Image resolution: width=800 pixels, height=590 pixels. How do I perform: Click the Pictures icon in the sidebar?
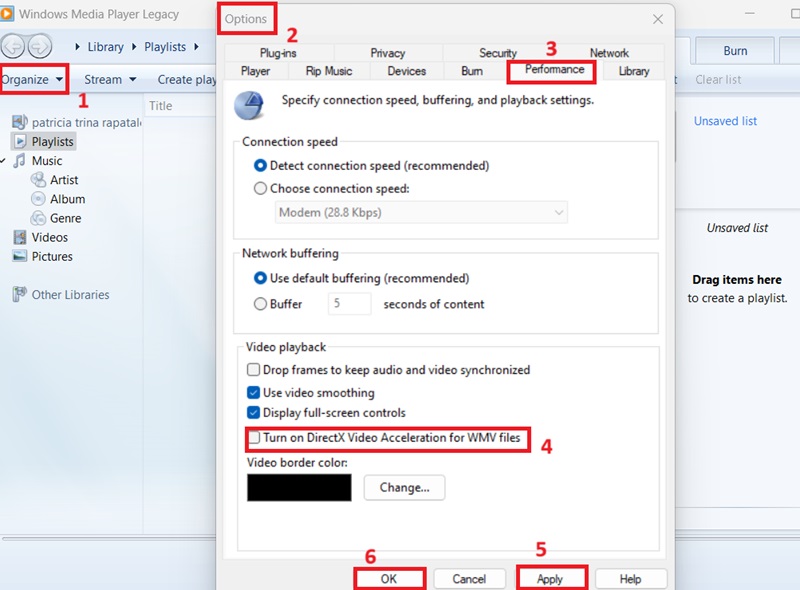click(x=19, y=256)
